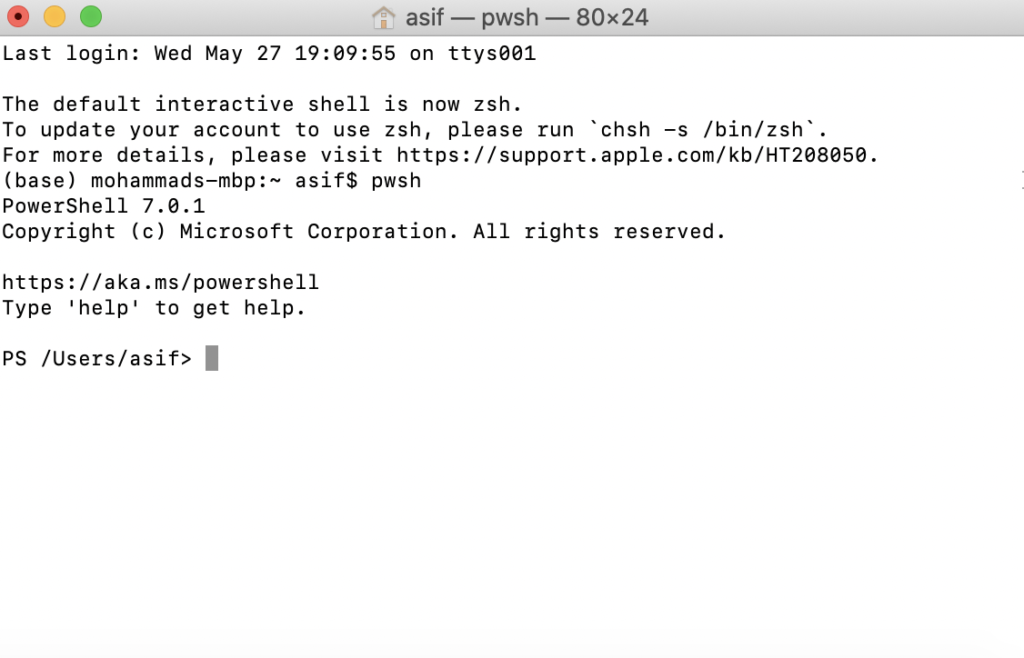The height and width of the screenshot is (658, 1024).
Task: Open the https://aka.ms/powershell link
Action: point(161,281)
